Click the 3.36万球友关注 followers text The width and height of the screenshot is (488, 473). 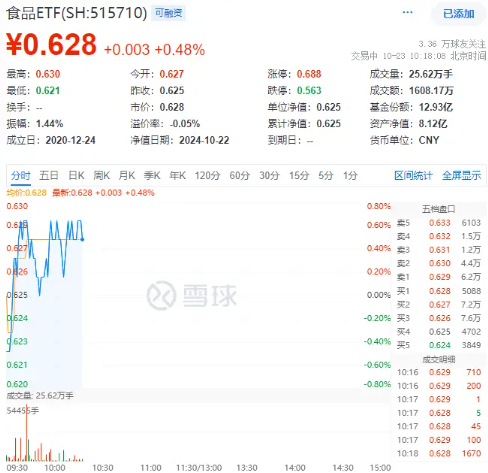[452, 44]
